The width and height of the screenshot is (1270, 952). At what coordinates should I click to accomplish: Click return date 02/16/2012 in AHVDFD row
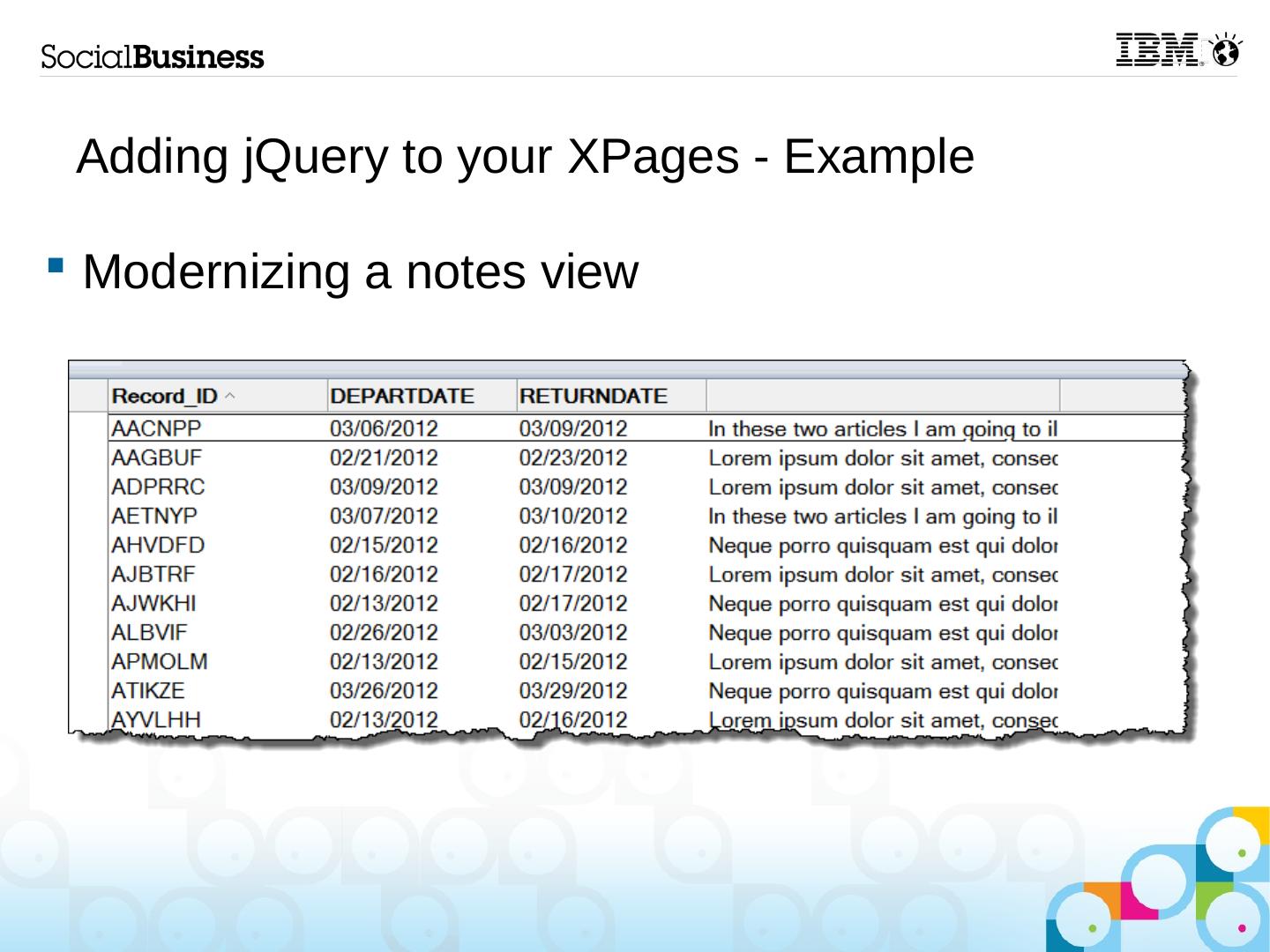pyautogui.click(x=573, y=545)
